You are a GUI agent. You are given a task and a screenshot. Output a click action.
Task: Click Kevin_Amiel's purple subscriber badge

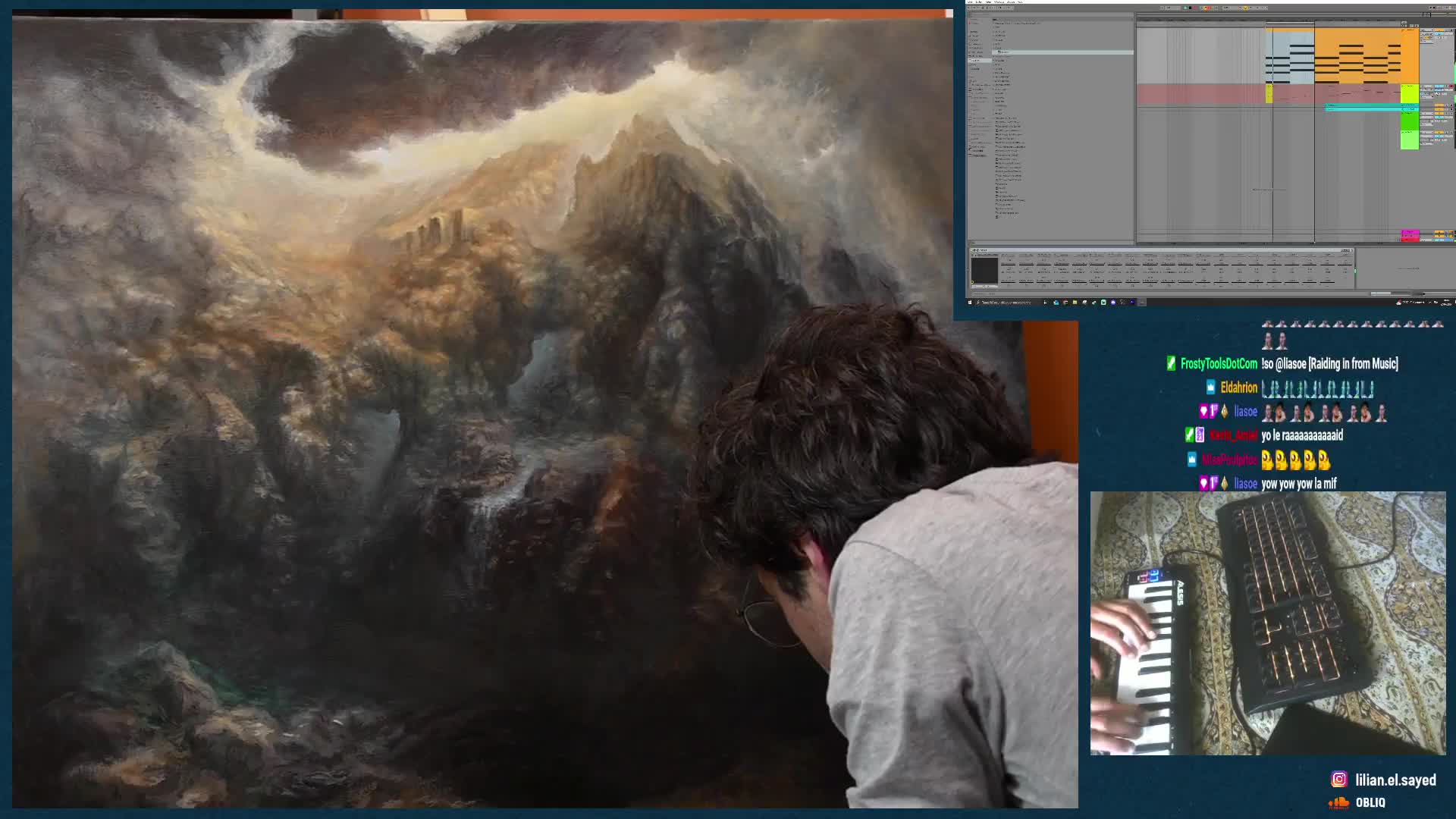[1200, 435]
